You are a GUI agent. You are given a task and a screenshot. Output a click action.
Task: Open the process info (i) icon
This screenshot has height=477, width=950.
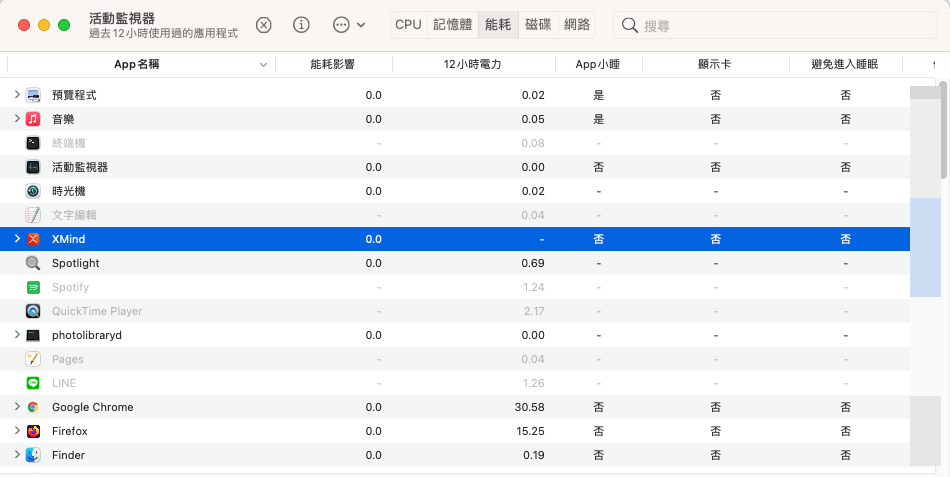pyautogui.click(x=301, y=25)
